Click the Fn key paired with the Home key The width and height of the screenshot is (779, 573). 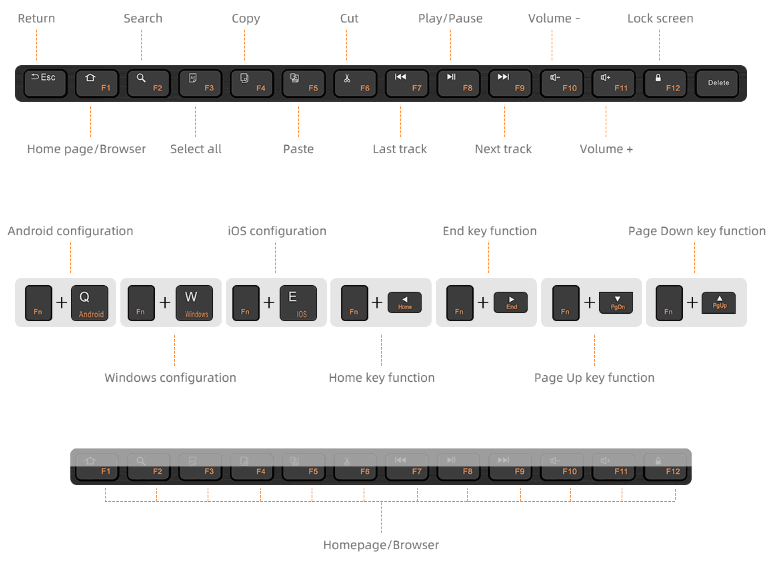tap(355, 303)
